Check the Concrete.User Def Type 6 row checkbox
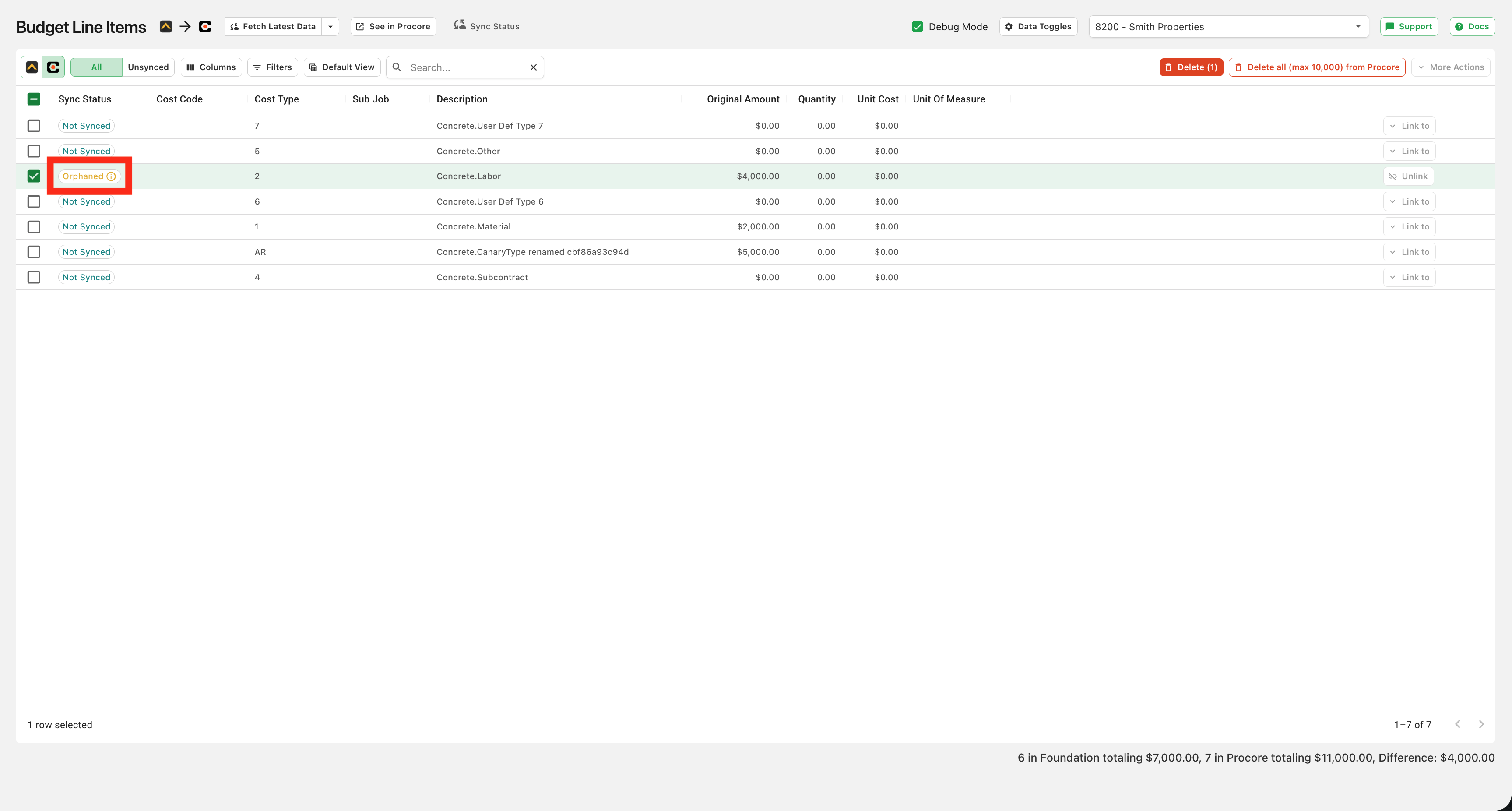 34,201
